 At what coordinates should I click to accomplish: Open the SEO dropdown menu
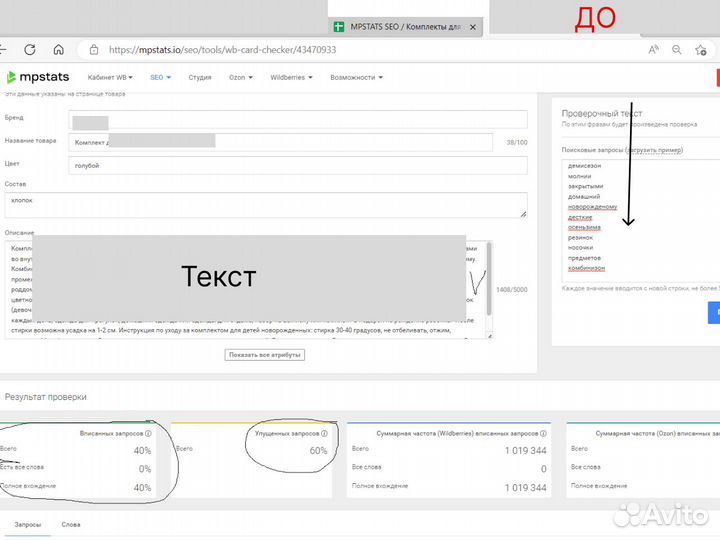pyautogui.click(x=160, y=78)
